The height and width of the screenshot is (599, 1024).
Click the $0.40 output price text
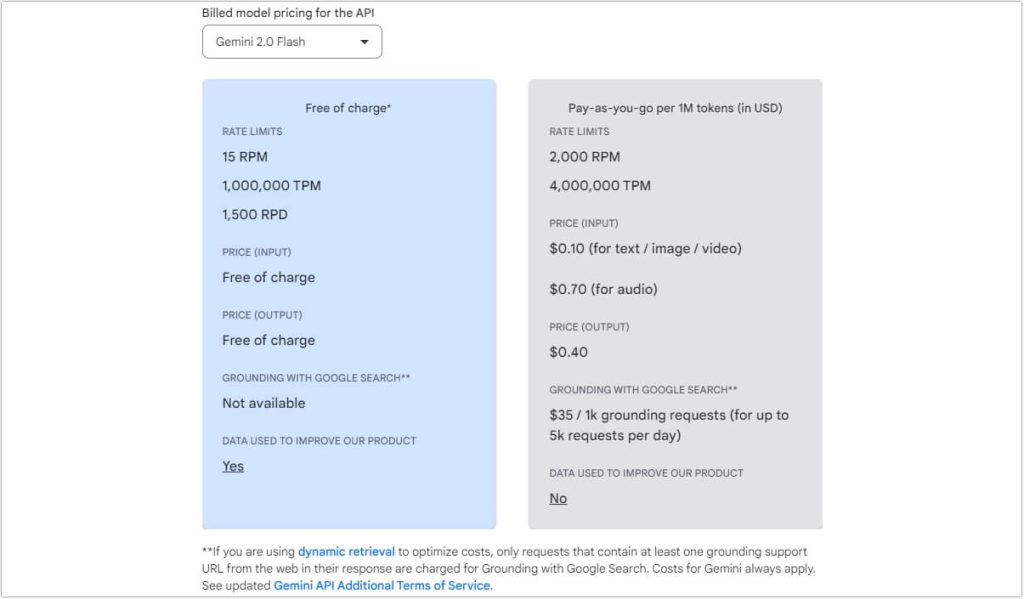[570, 352]
